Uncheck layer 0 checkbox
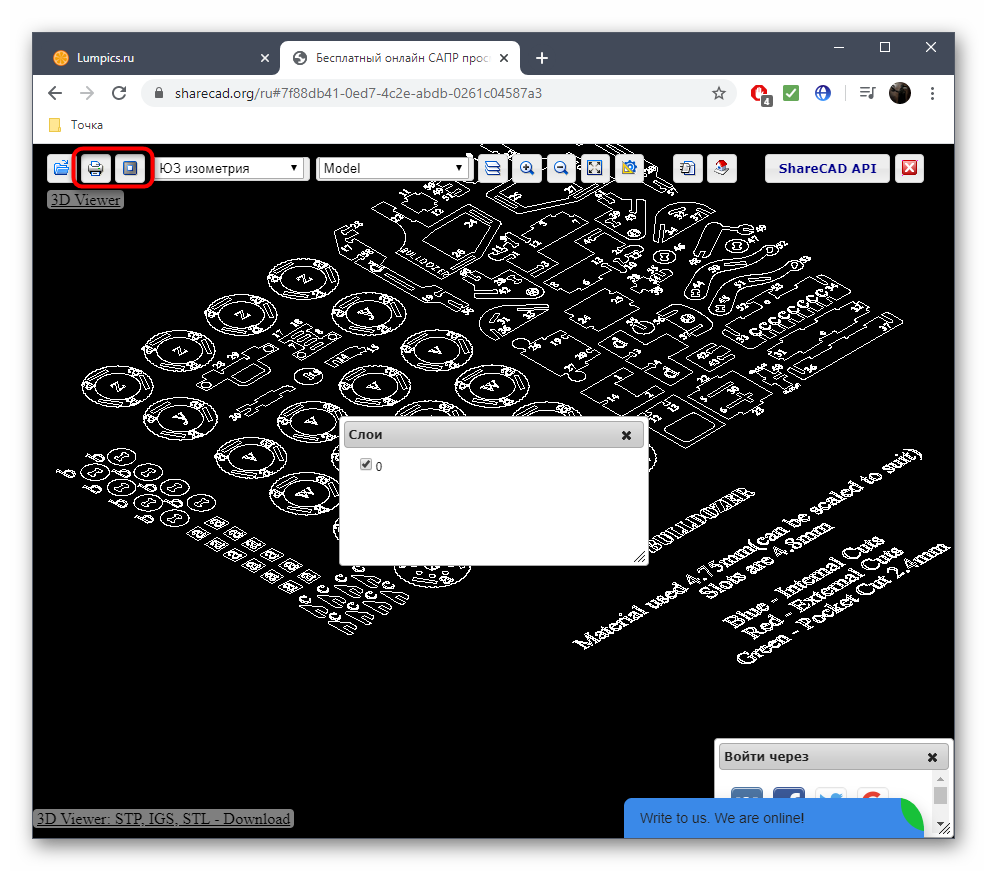 [x=366, y=465]
